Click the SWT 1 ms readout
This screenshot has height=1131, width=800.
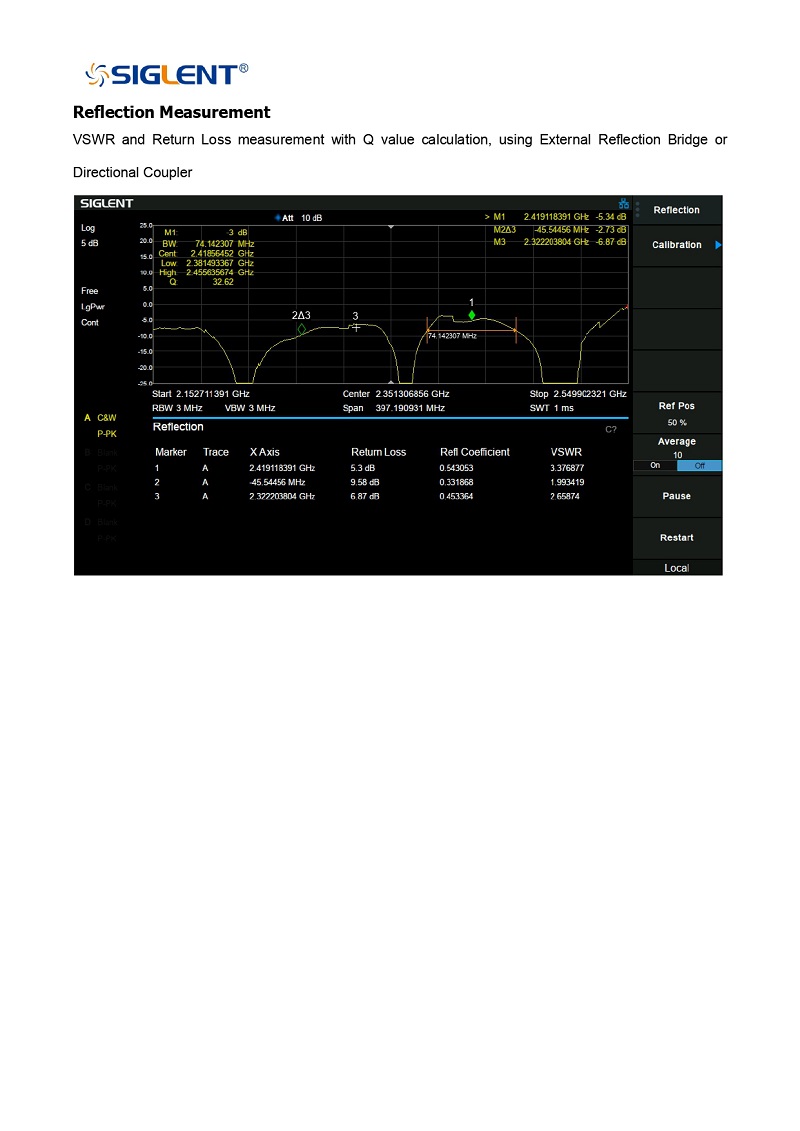pyautogui.click(x=552, y=408)
